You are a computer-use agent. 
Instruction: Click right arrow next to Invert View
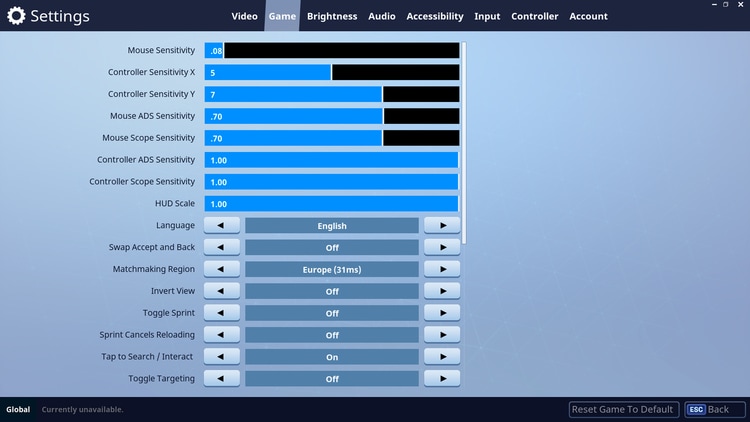pyautogui.click(x=442, y=291)
